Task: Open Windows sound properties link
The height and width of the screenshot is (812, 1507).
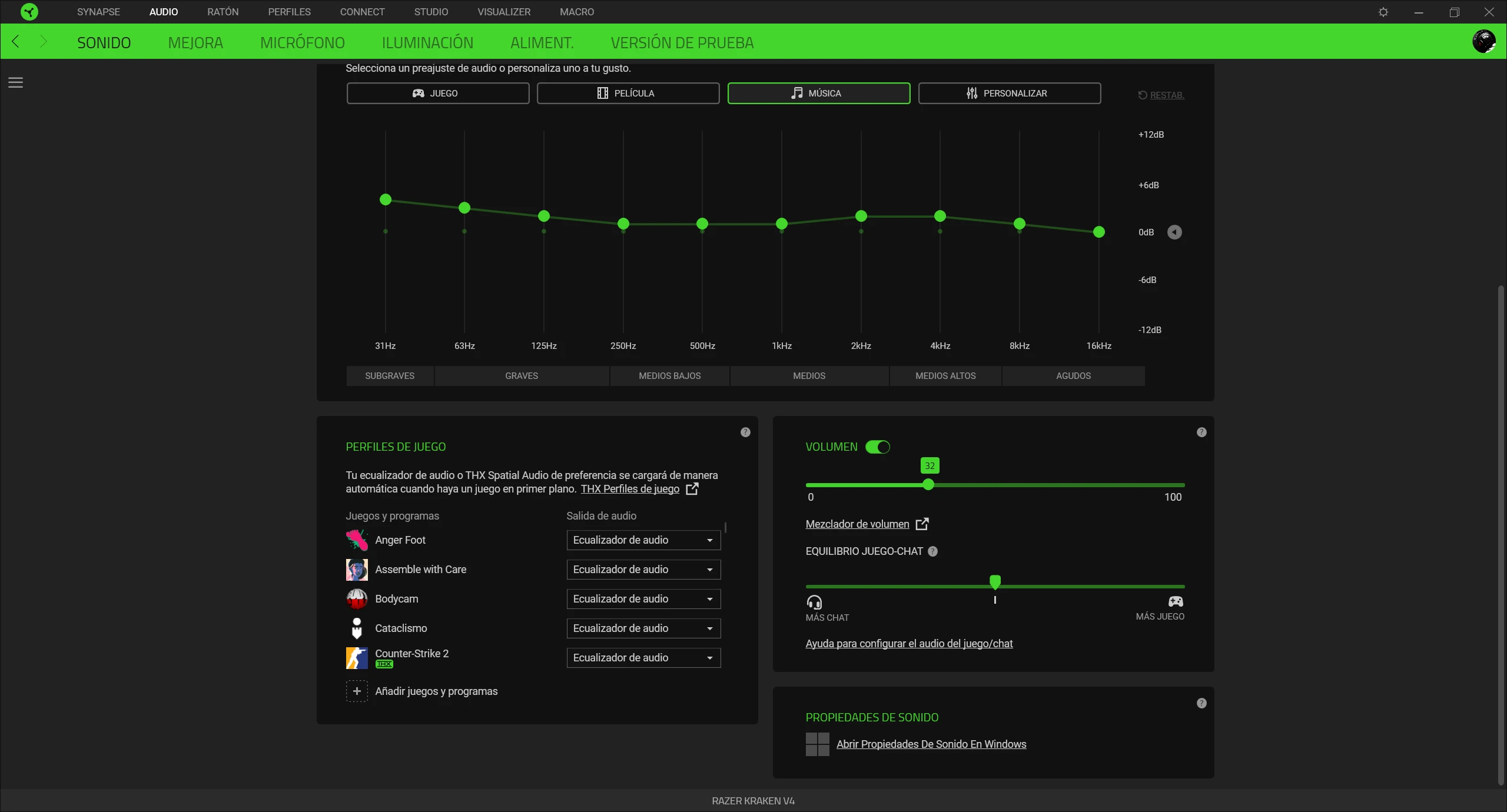Action: coord(931,744)
